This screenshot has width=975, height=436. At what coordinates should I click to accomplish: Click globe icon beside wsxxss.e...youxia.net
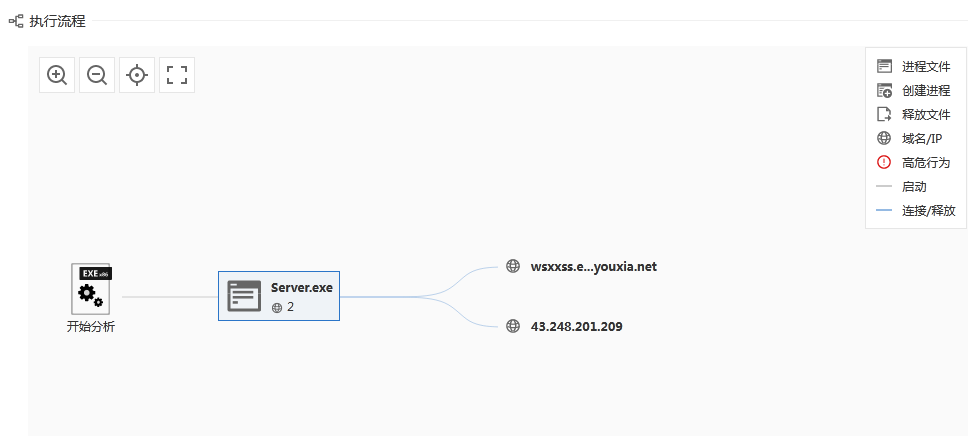coord(513,266)
